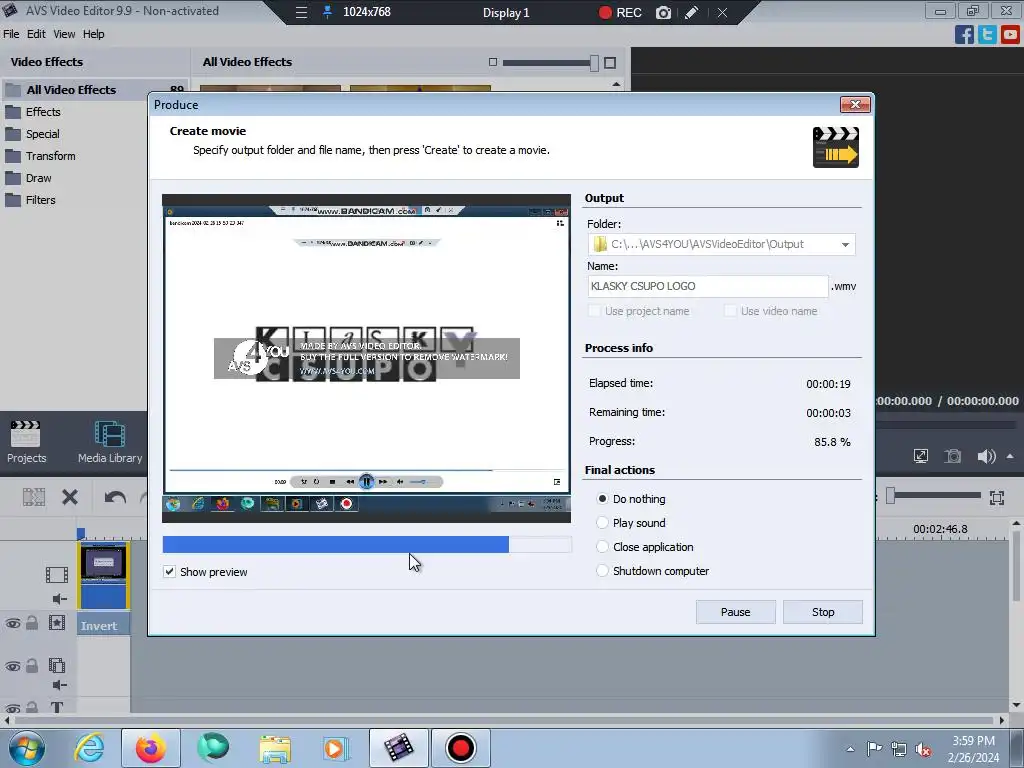Tick the Use project name checkbox
Viewport: 1024px width, 768px height.
pyautogui.click(x=594, y=311)
